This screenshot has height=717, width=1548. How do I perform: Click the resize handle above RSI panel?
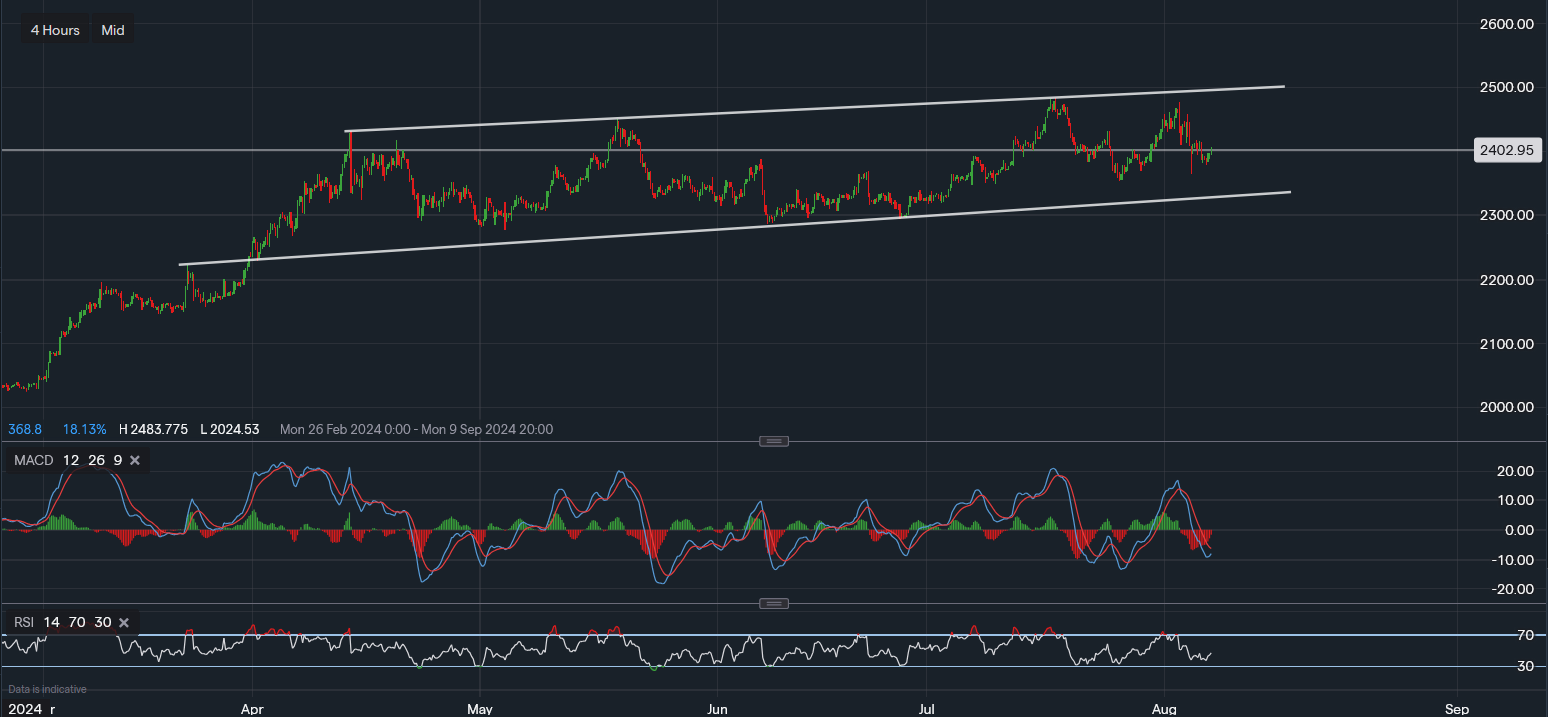[x=774, y=603]
